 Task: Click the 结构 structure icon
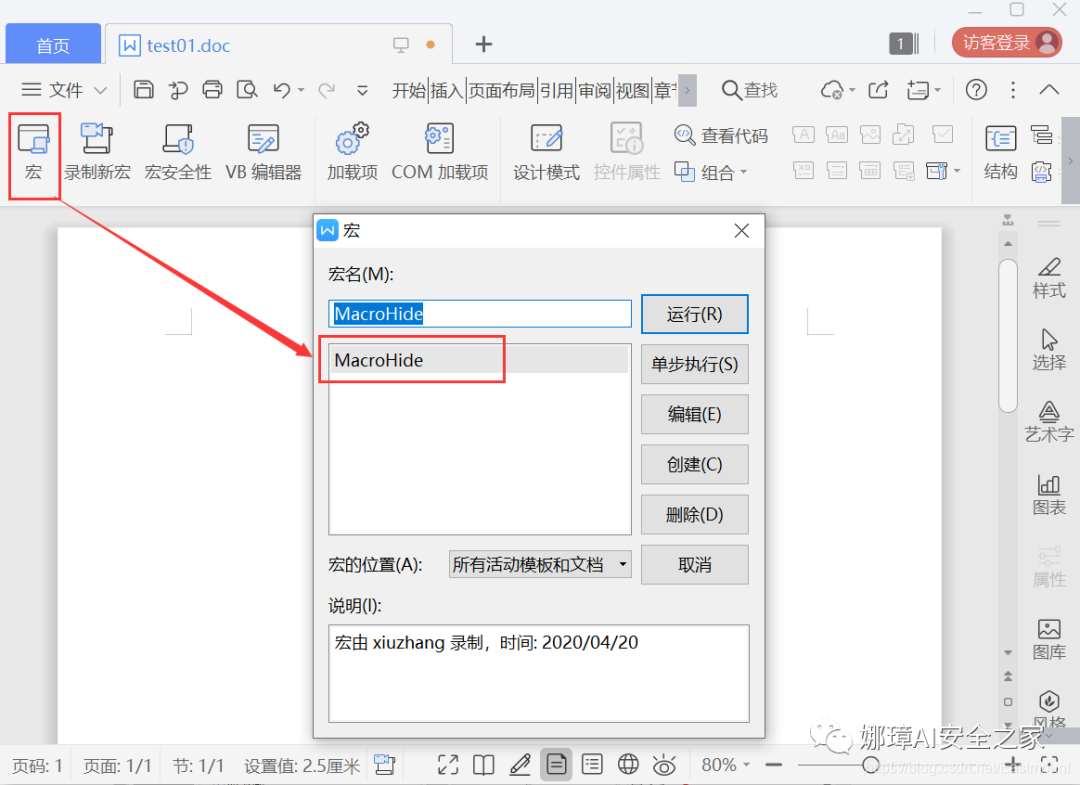click(1000, 153)
